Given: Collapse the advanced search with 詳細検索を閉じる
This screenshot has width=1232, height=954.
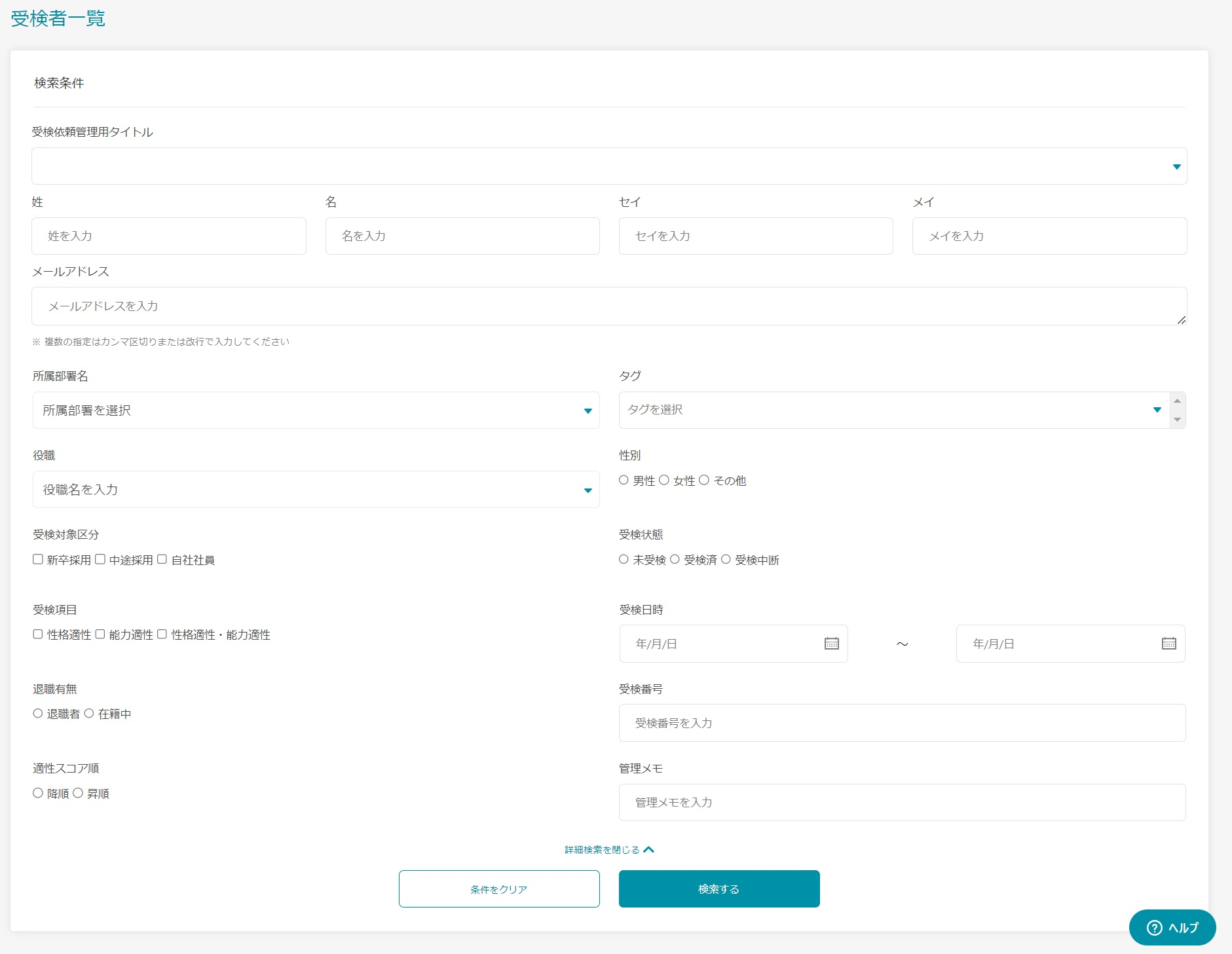Looking at the screenshot, I should coord(609,850).
